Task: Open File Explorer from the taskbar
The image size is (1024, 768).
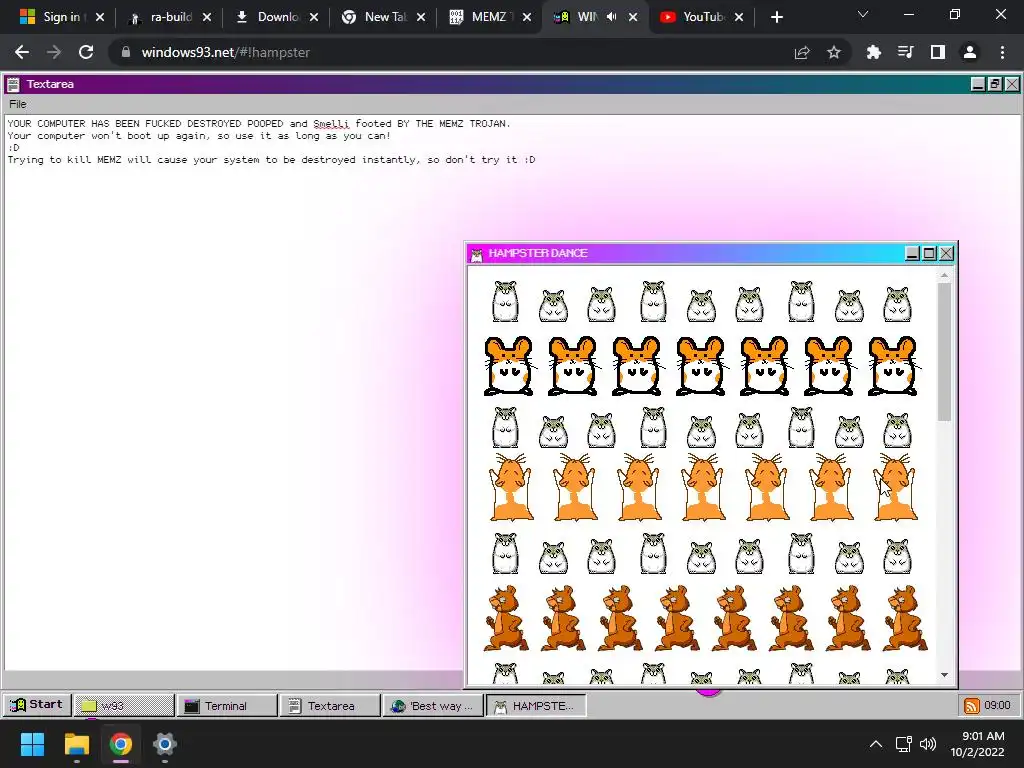Action: coord(76,744)
